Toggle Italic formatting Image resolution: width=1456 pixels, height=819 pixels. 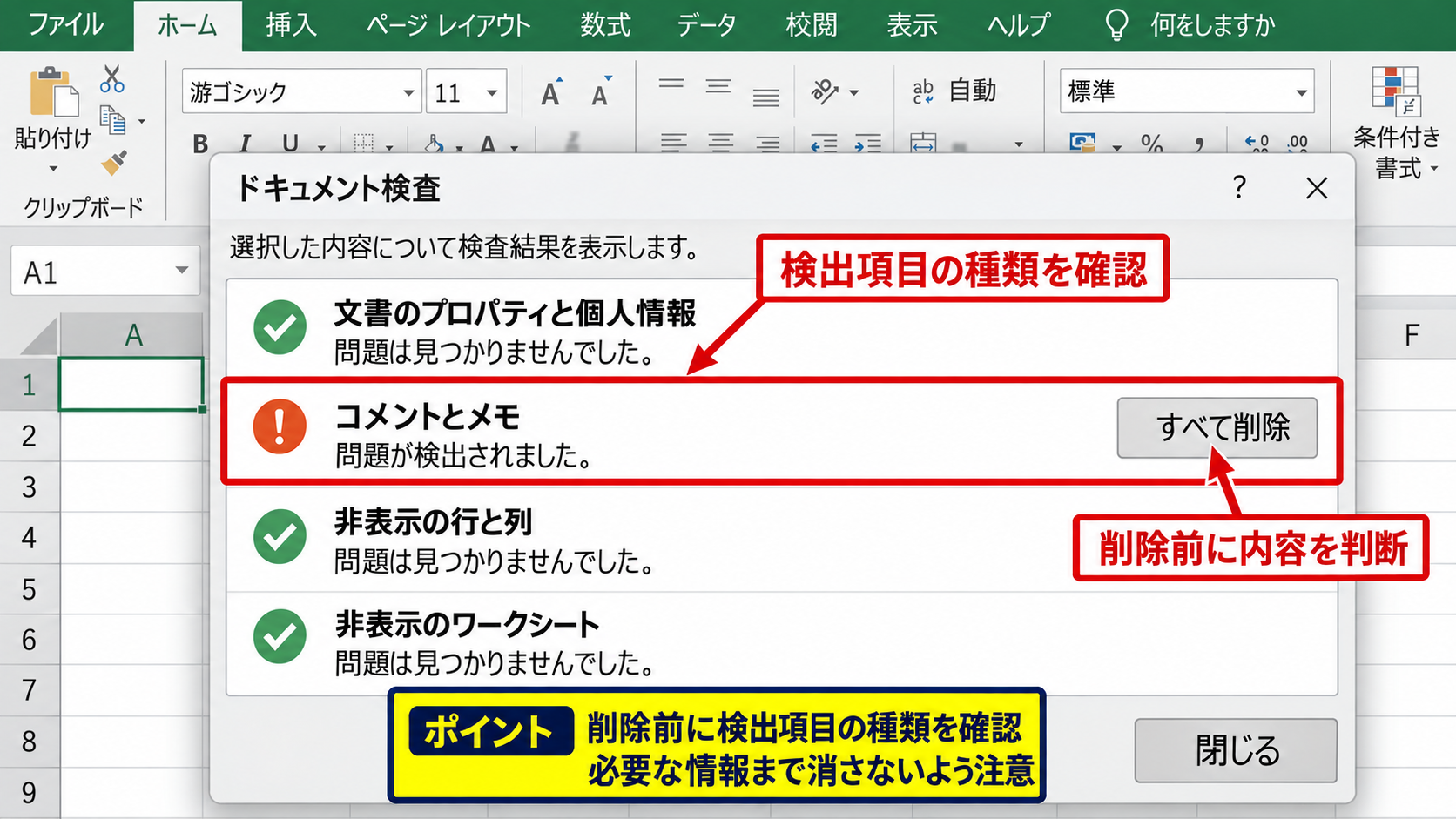246,143
